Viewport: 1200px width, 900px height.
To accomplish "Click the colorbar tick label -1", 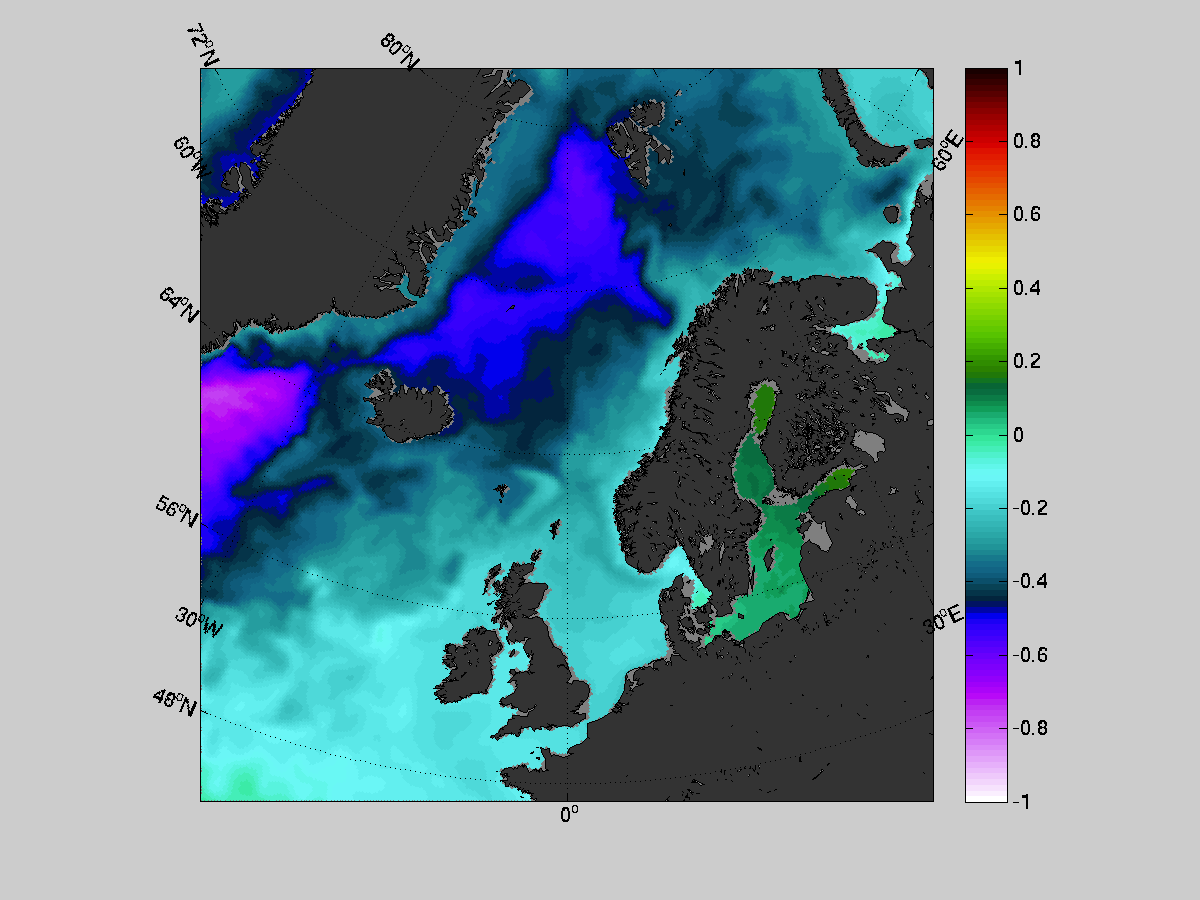I will (x=1020, y=801).
